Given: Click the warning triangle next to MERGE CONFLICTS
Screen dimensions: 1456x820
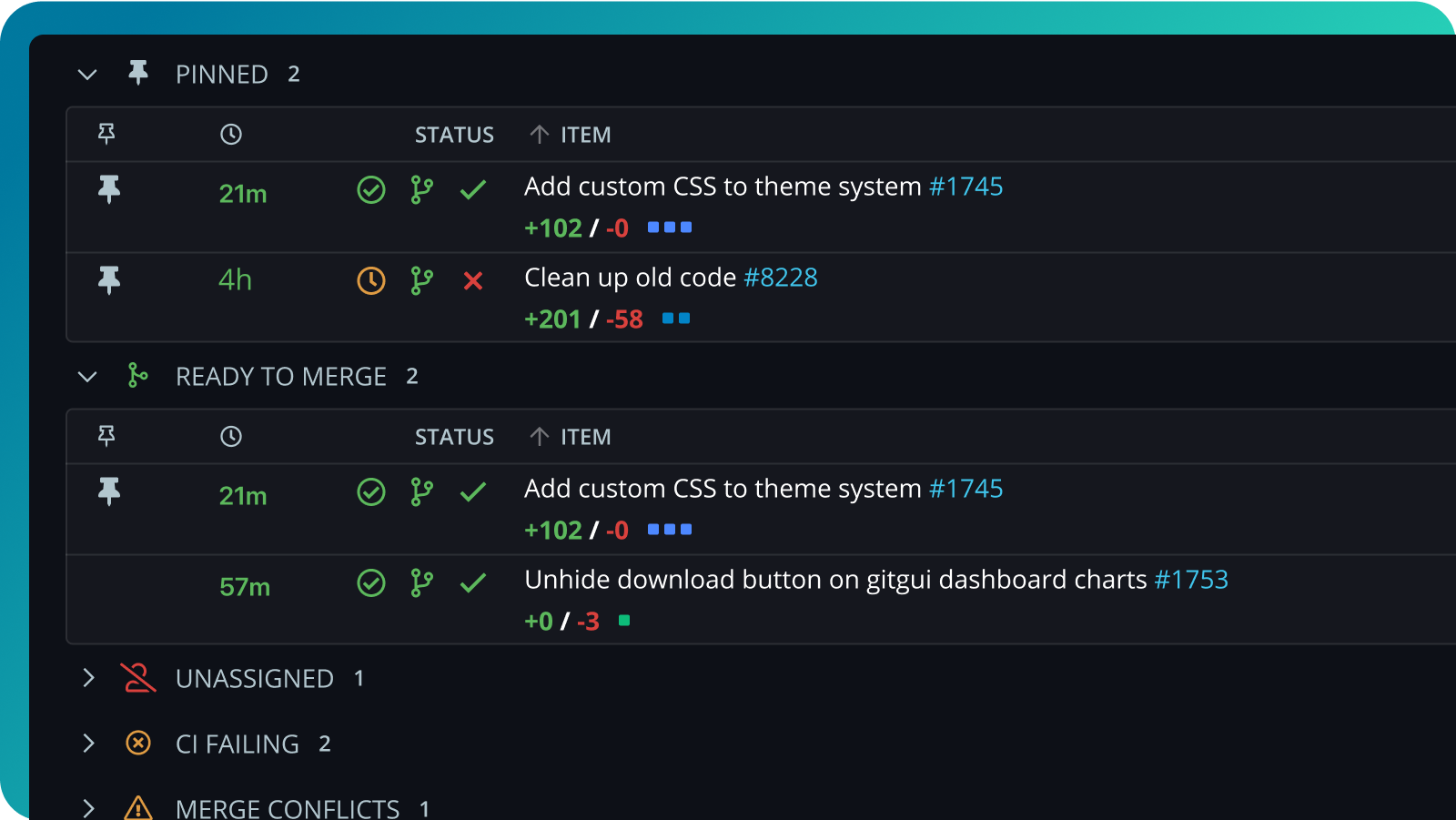Looking at the screenshot, I should (x=137, y=806).
